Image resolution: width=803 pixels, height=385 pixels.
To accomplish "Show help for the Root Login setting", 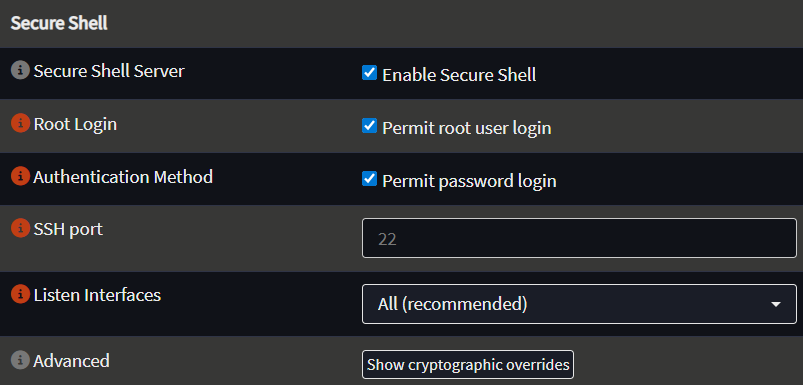I will pyautogui.click(x=20, y=123).
